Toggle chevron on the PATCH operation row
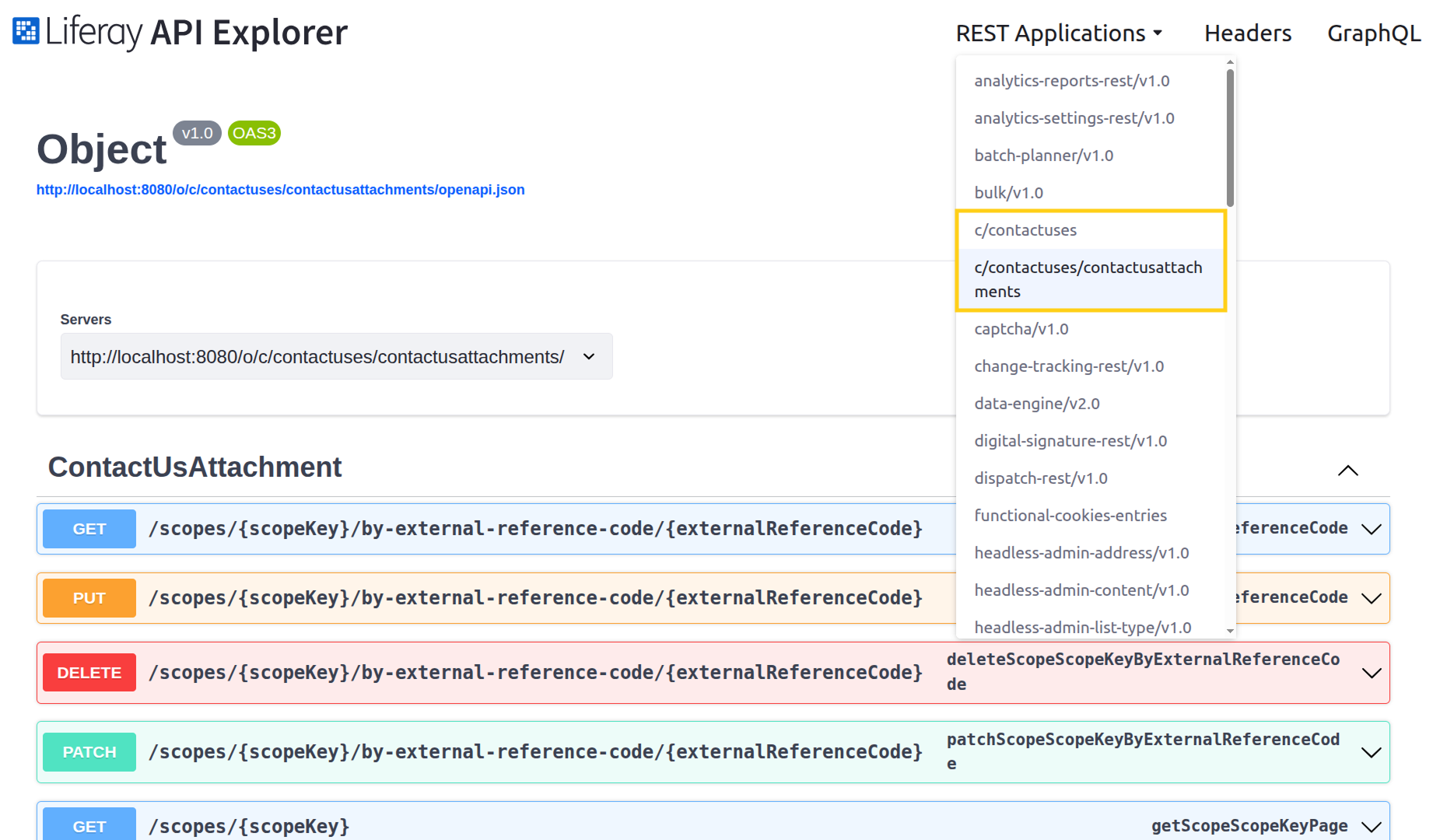This screenshot has height=840, width=1440. (1372, 752)
